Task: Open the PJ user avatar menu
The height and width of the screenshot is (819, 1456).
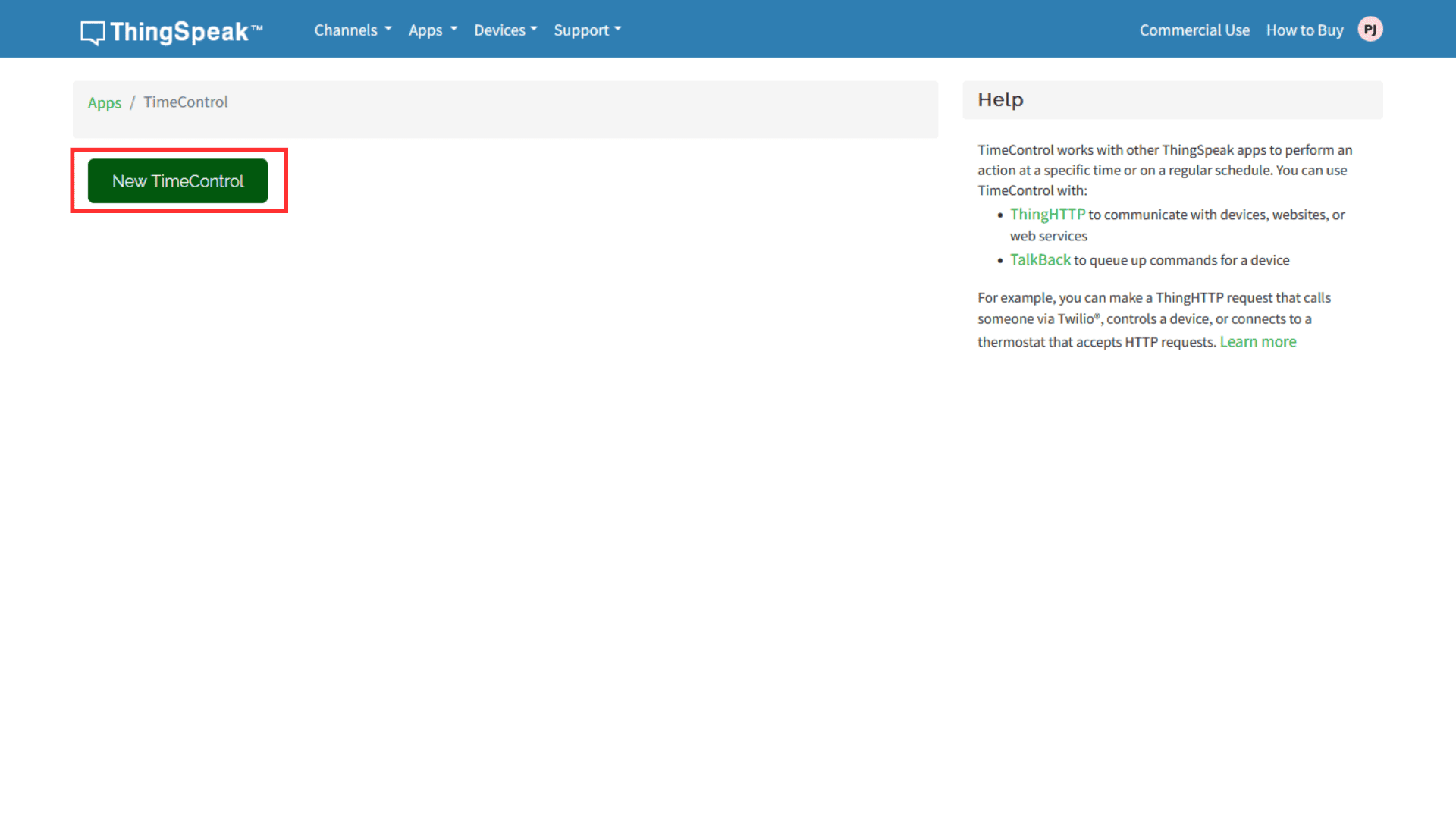Action: coord(1370,30)
